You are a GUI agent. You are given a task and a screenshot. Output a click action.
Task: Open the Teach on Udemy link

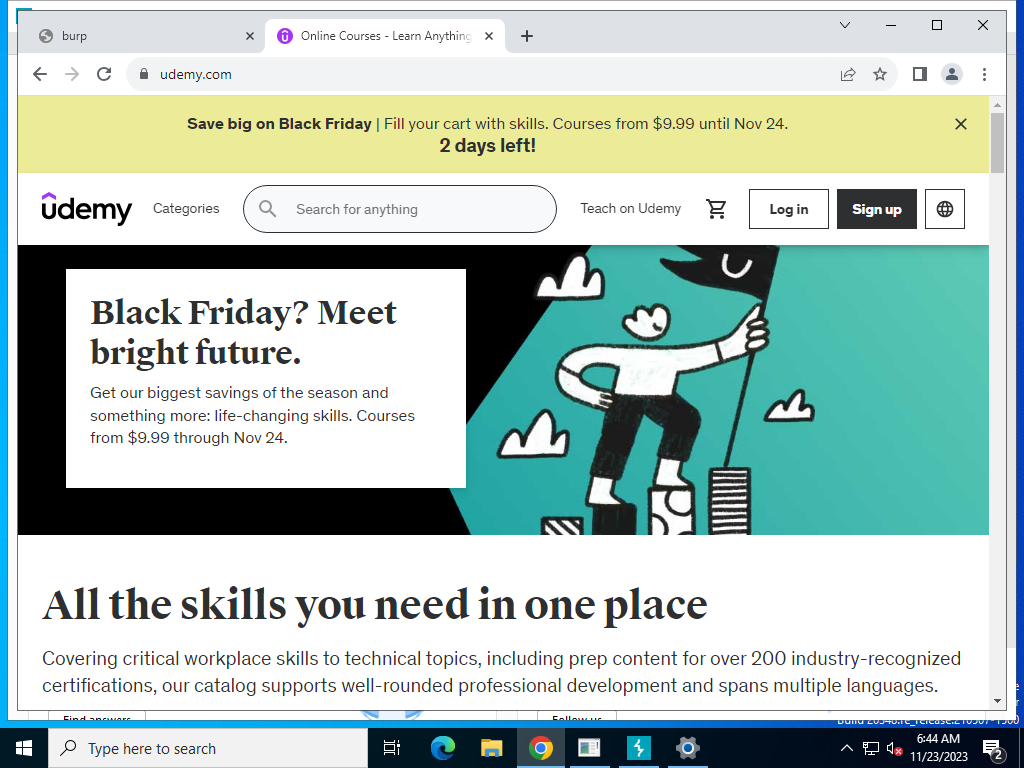[631, 208]
